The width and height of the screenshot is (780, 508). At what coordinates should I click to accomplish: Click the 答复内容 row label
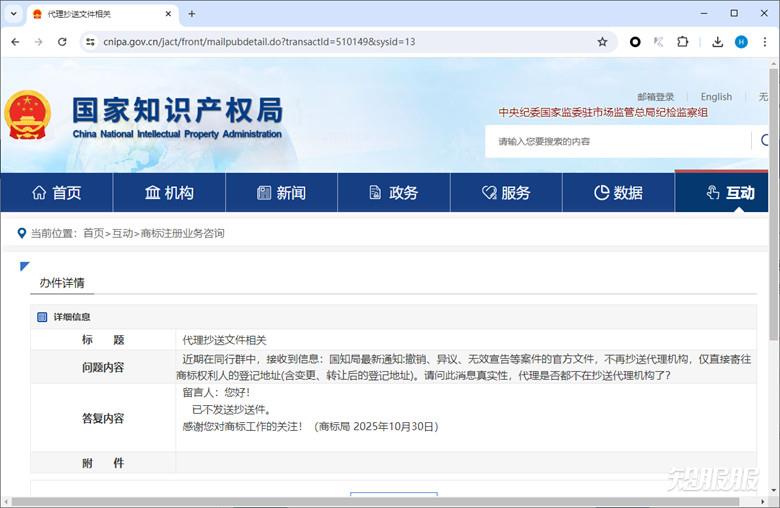coord(103,418)
